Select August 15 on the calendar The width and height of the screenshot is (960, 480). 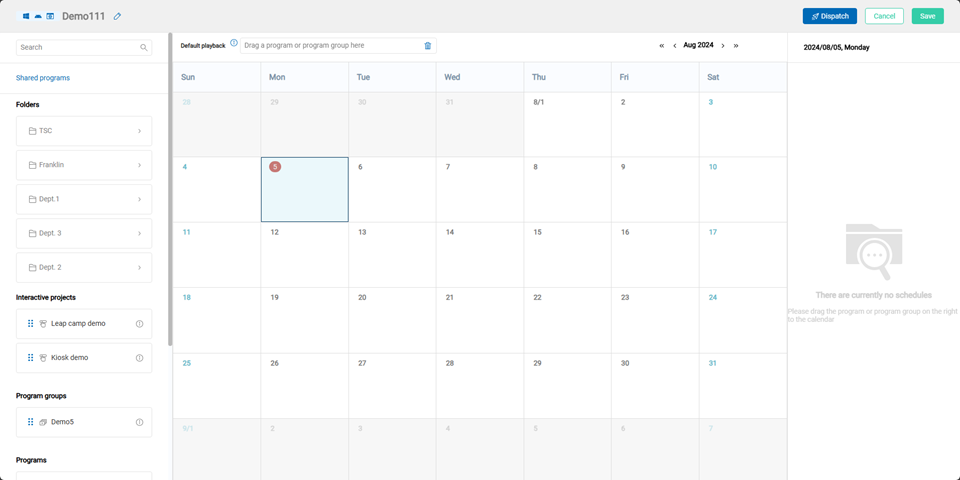click(x=567, y=254)
